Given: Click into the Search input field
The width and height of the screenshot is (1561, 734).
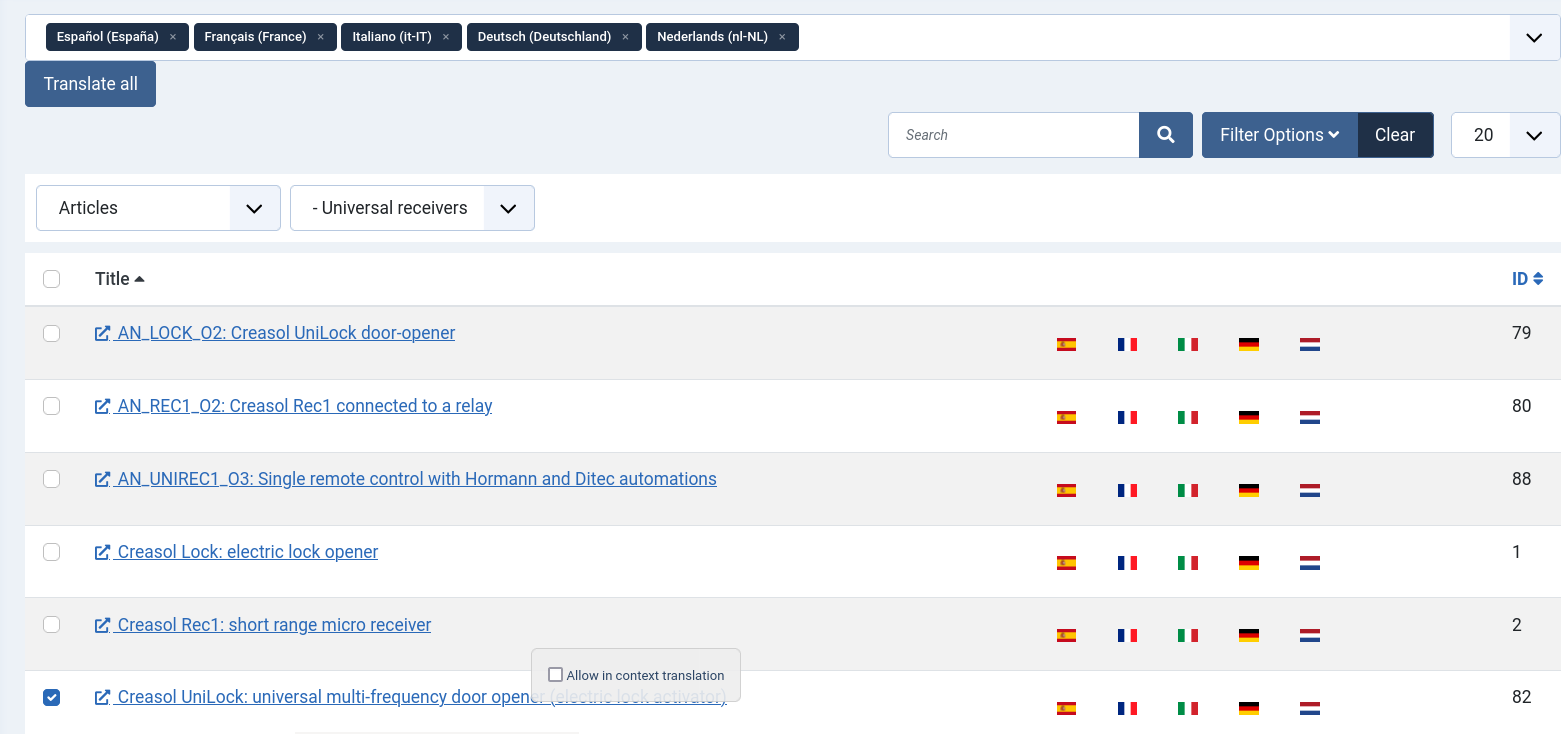Looking at the screenshot, I should point(1012,135).
